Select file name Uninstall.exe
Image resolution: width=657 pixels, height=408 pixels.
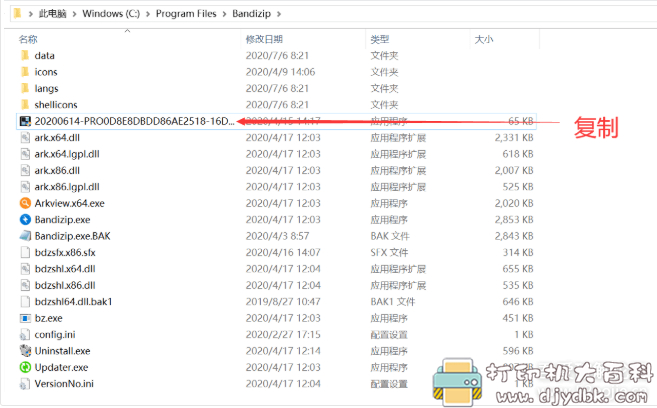[62, 351]
